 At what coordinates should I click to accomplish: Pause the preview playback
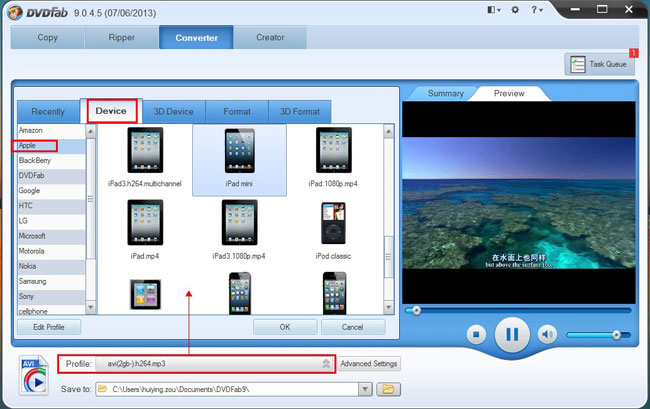[x=512, y=334]
